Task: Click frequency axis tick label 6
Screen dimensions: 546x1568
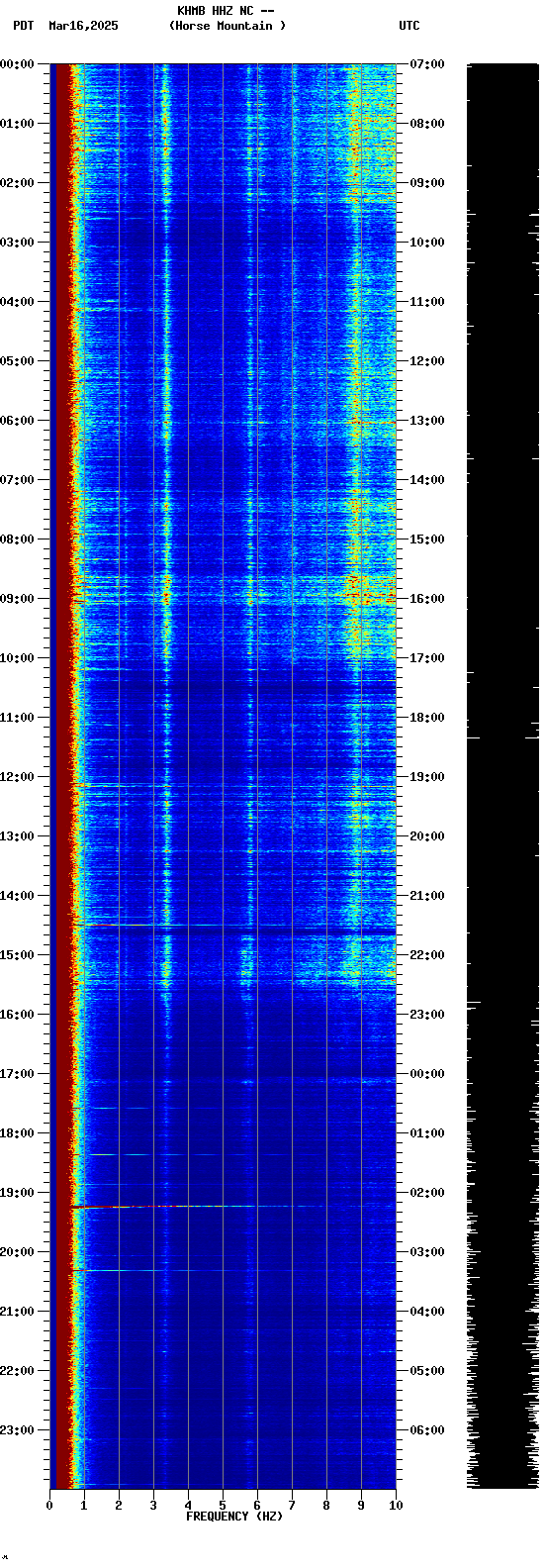Action: tap(257, 1506)
